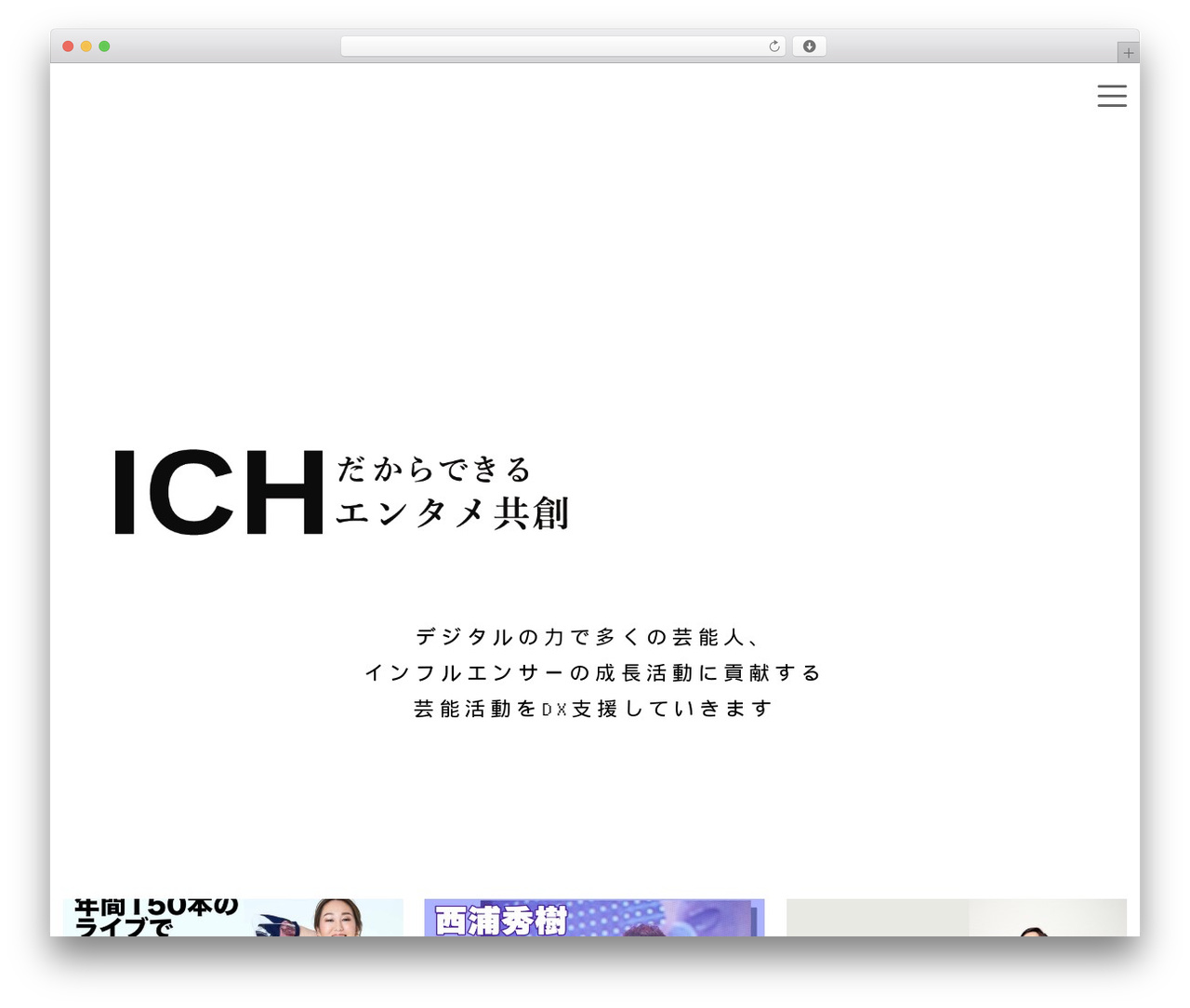1190x1008 pixels.
Task: Reload the page from the address bar
Action: [x=774, y=46]
